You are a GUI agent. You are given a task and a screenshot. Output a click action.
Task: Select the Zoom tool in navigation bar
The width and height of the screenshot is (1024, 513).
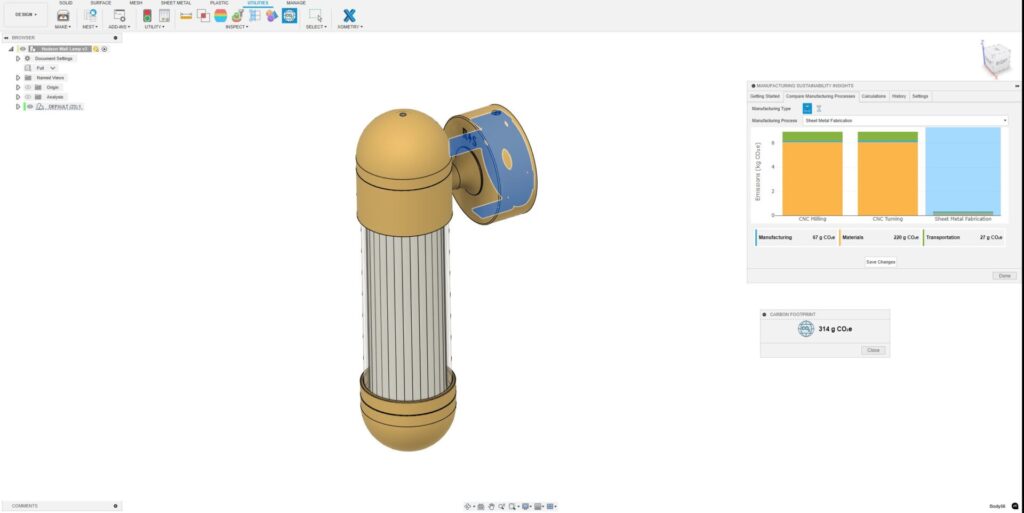point(502,506)
